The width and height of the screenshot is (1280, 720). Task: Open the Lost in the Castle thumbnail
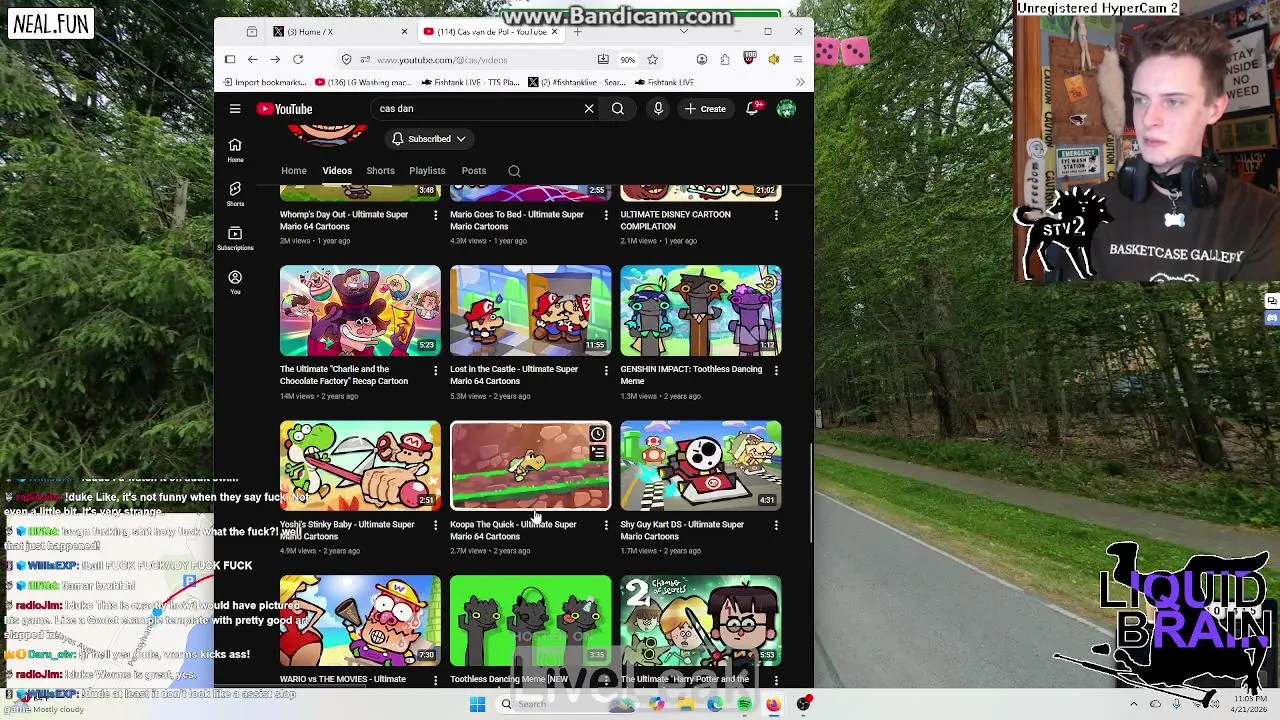pos(530,311)
